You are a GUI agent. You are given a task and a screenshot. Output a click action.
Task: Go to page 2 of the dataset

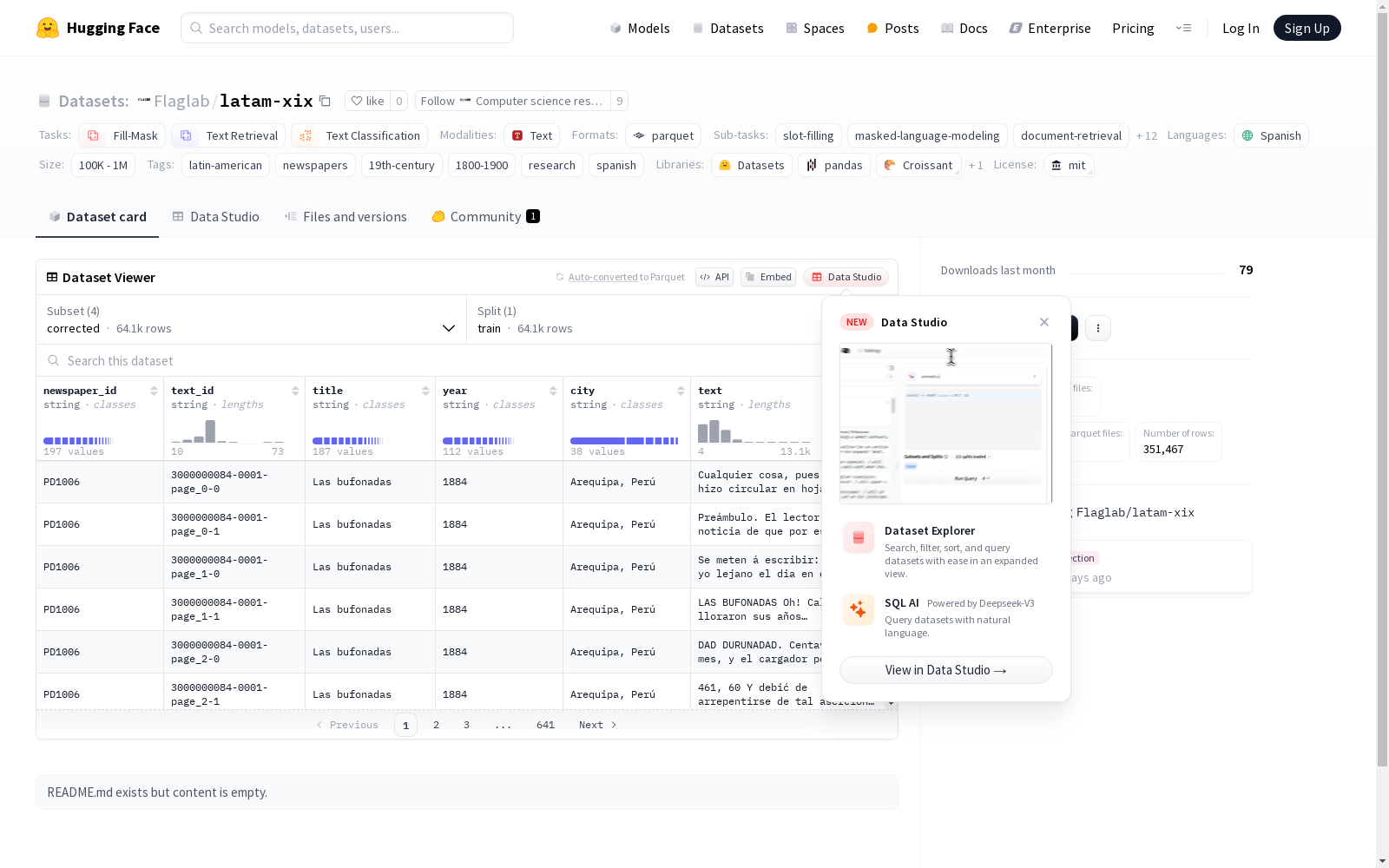pyautogui.click(x=436, y=725)
